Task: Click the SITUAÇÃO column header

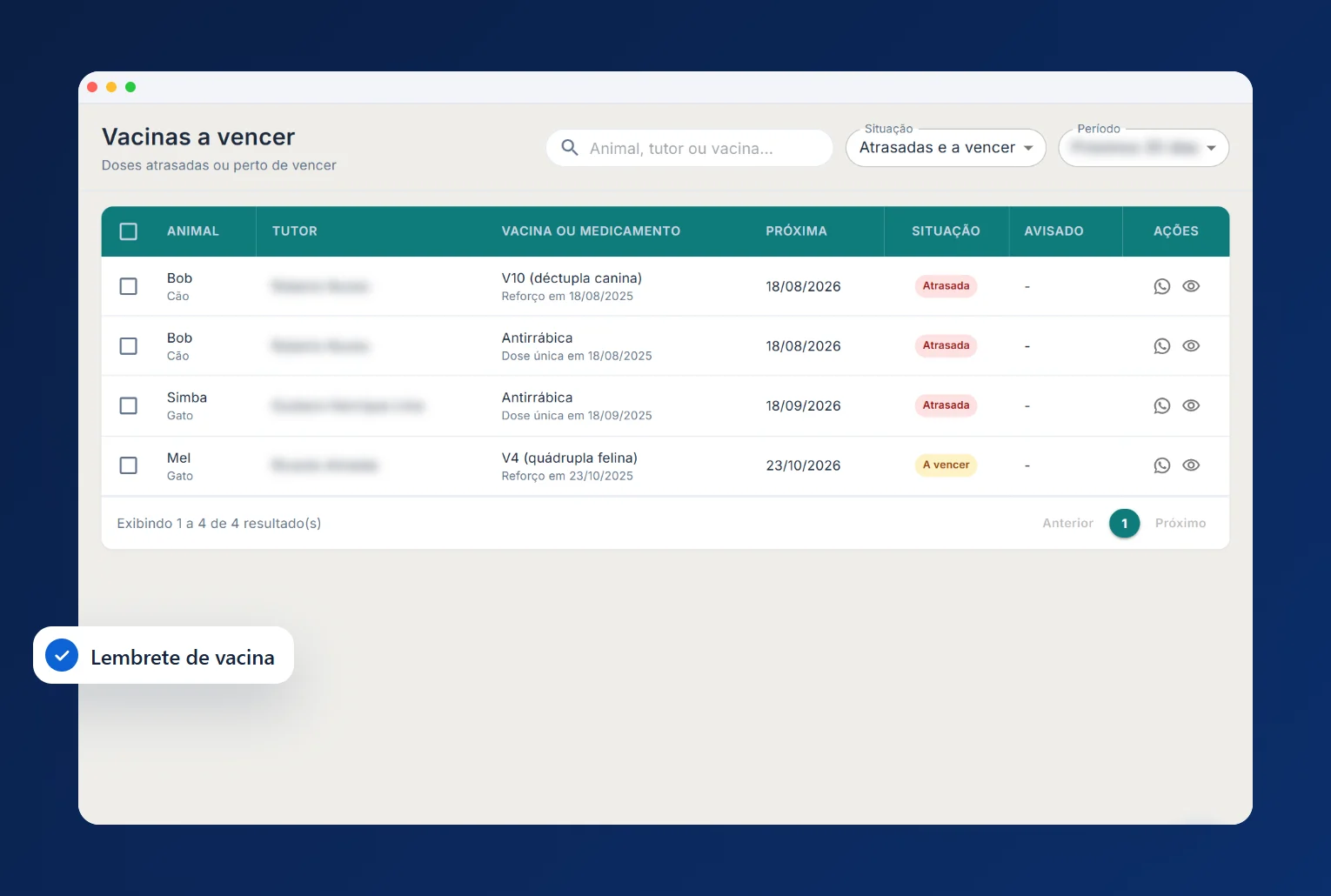Action: click(x=946, y=231)
